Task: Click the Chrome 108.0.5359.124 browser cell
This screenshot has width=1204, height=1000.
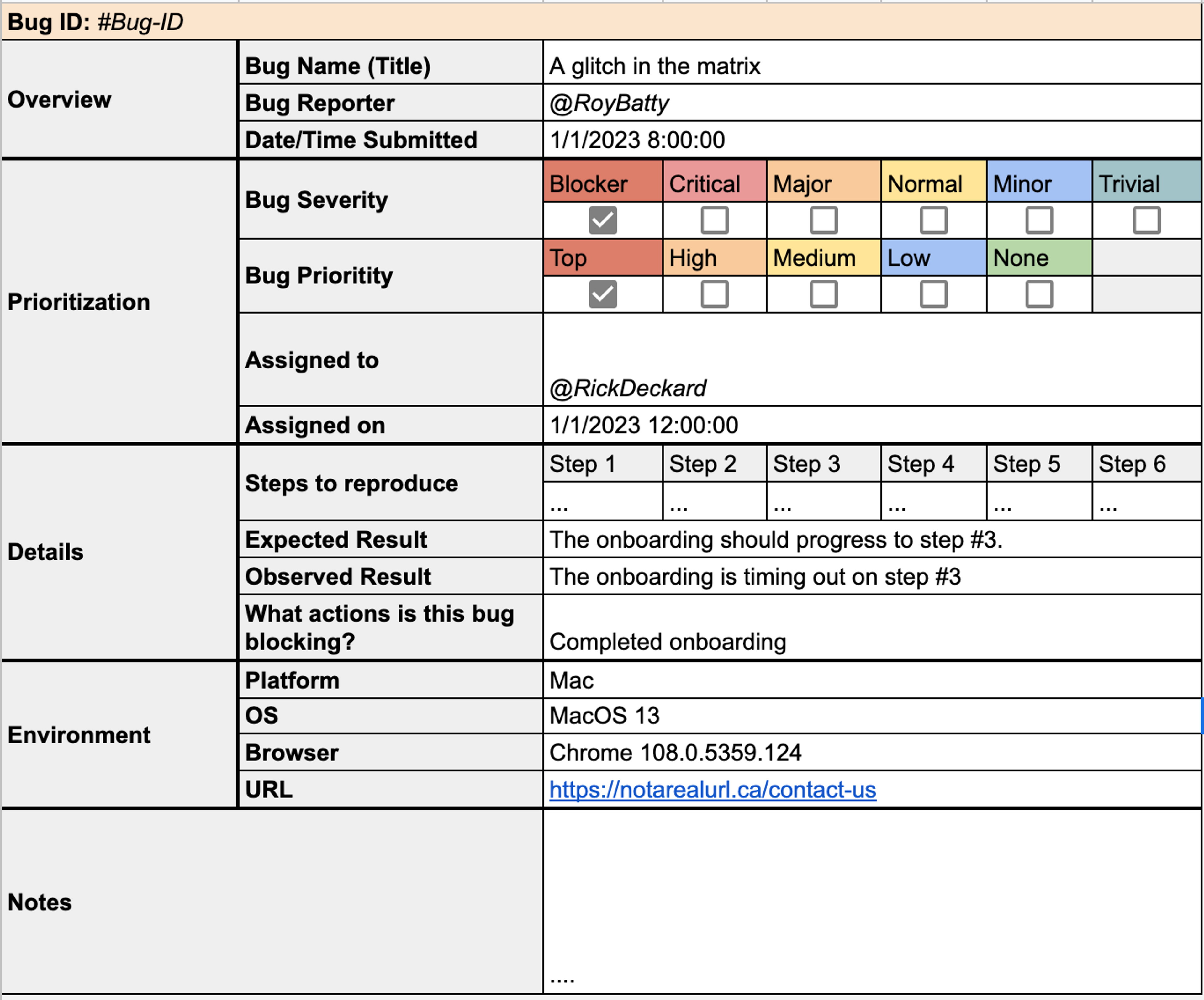Action: [x=871, y=752]
